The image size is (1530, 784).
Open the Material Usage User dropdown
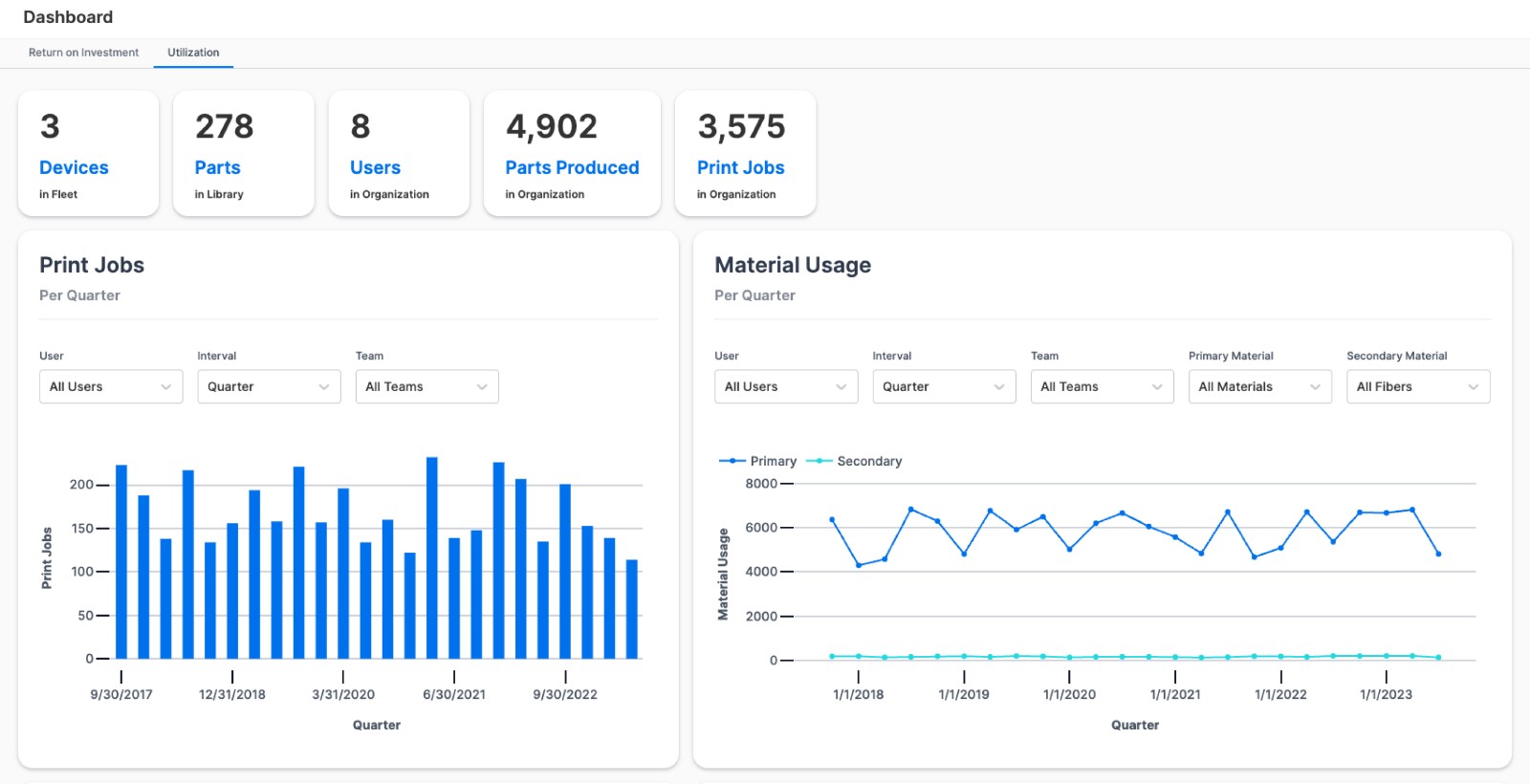[x=786, y=386]
